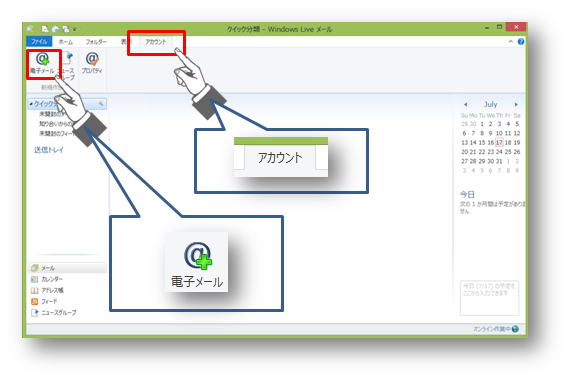
Task: Open the quick access toolbar dropdown arrow
Action: [x=75, y=29]
